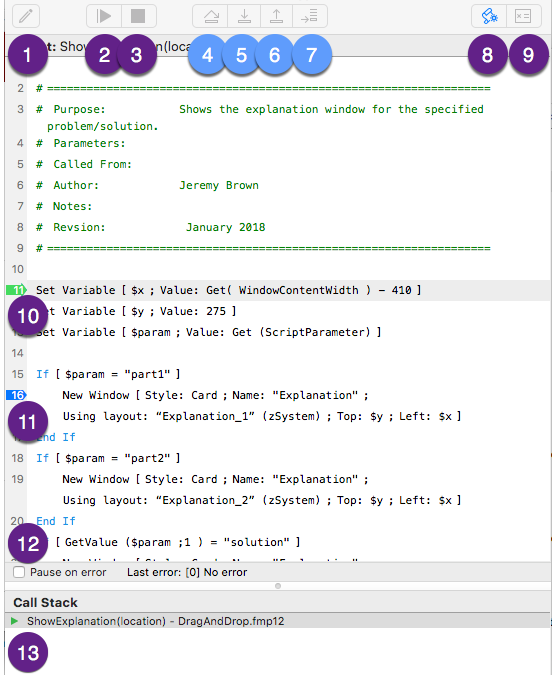Viewport: 552px width, 675px height.
Task: Click the Step Over icon
Action: pos(211,16)
